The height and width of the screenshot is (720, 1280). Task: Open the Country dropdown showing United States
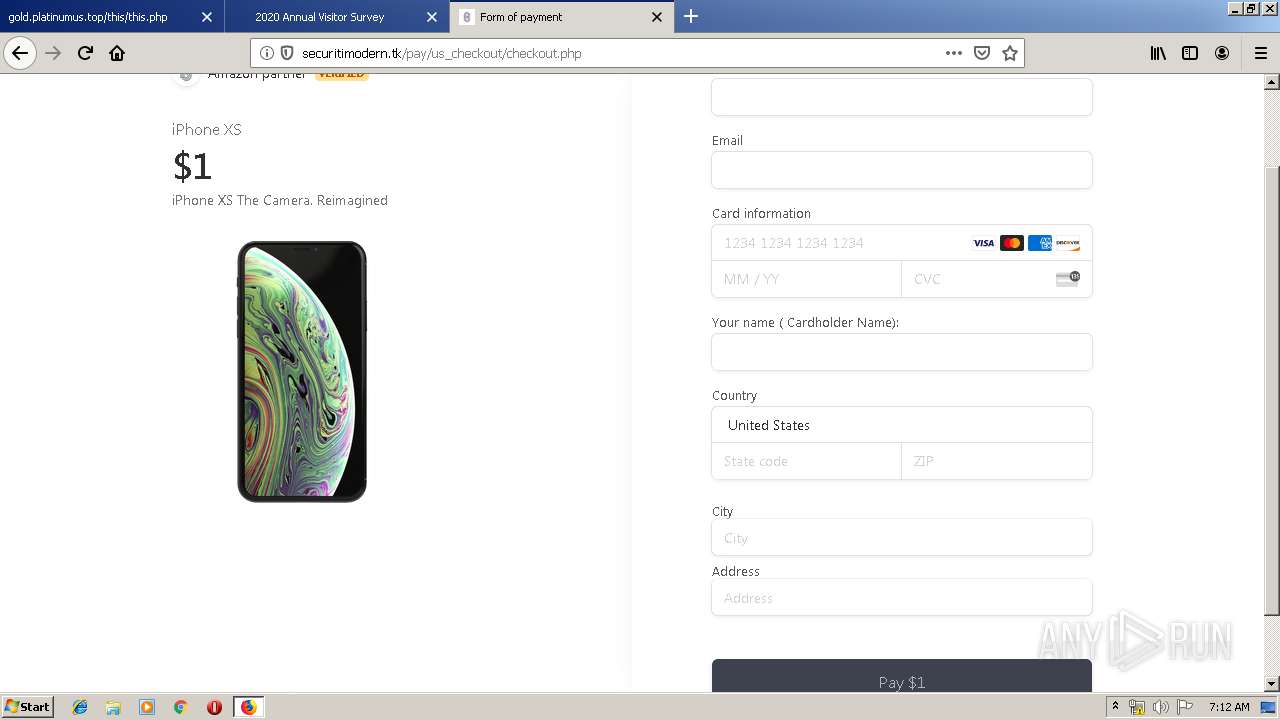point(902,425)
